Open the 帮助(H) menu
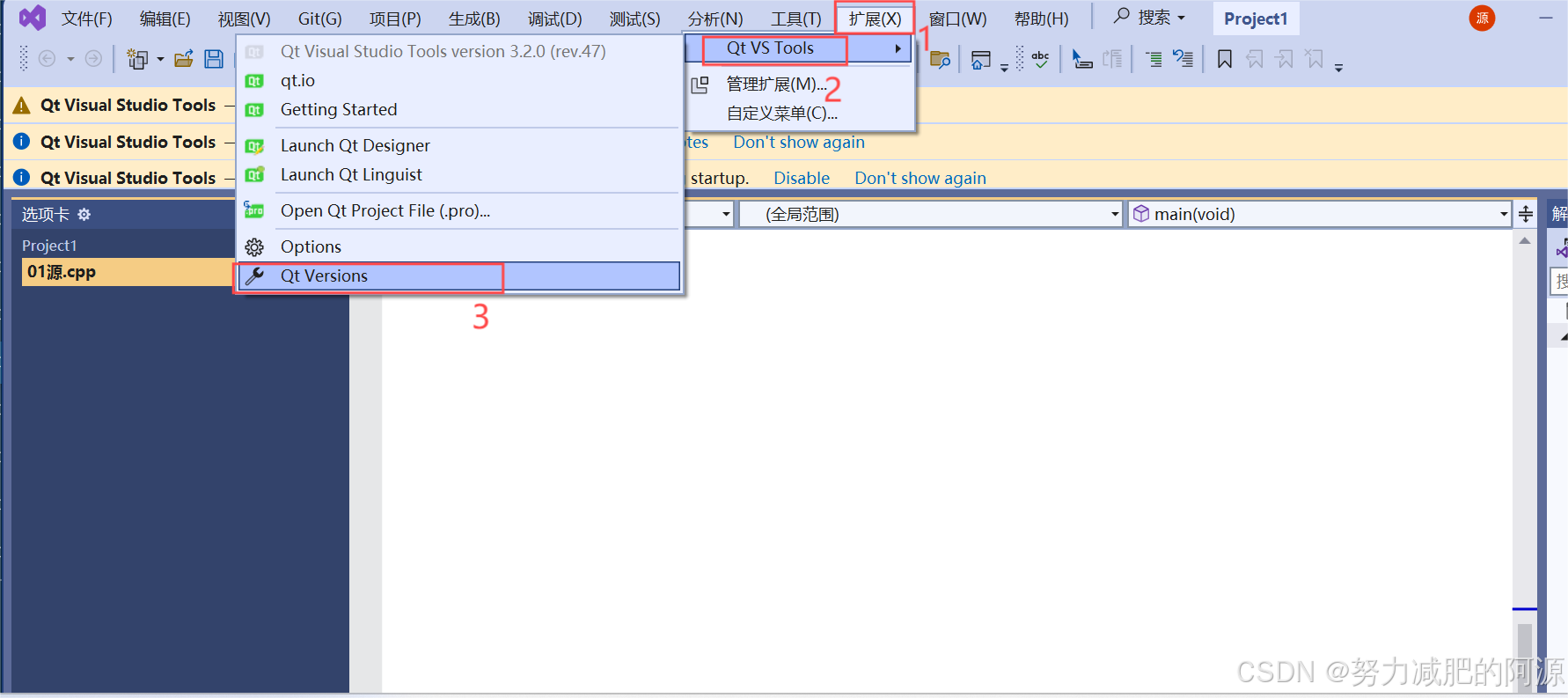The image size is (1568, 698). point(1041,18)
